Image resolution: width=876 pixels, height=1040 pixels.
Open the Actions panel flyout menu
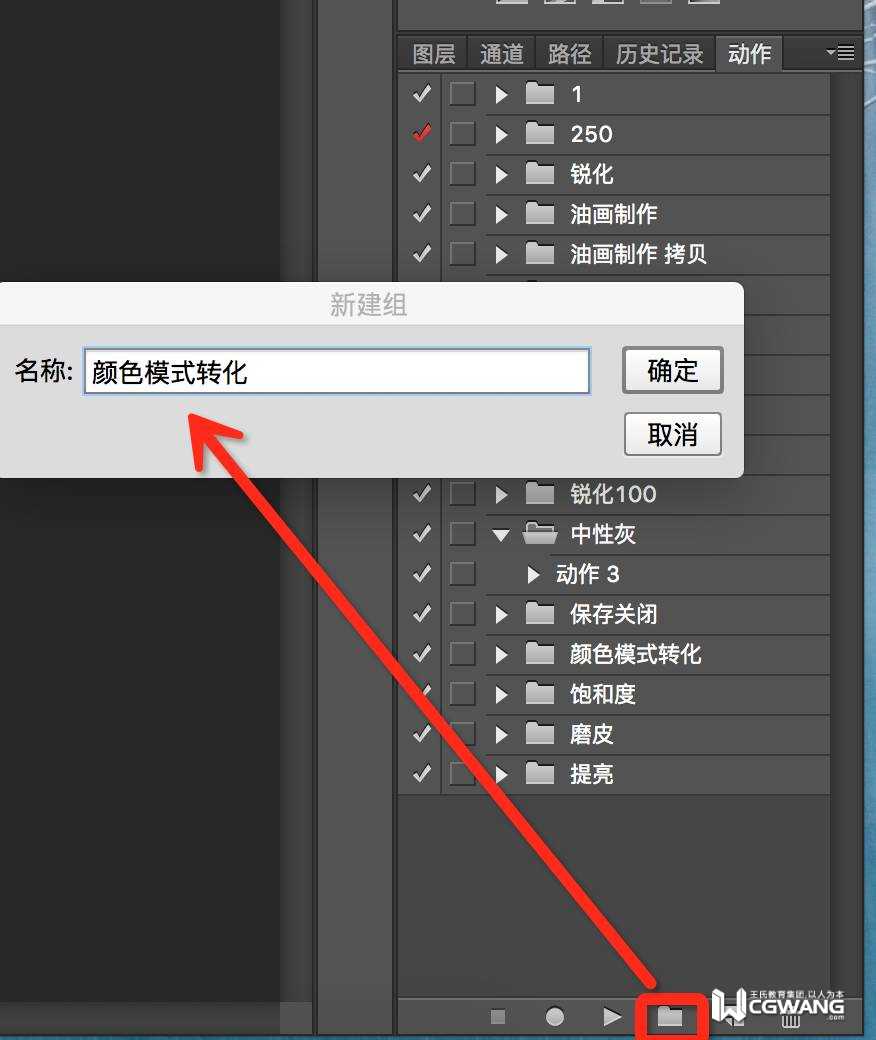840,52
